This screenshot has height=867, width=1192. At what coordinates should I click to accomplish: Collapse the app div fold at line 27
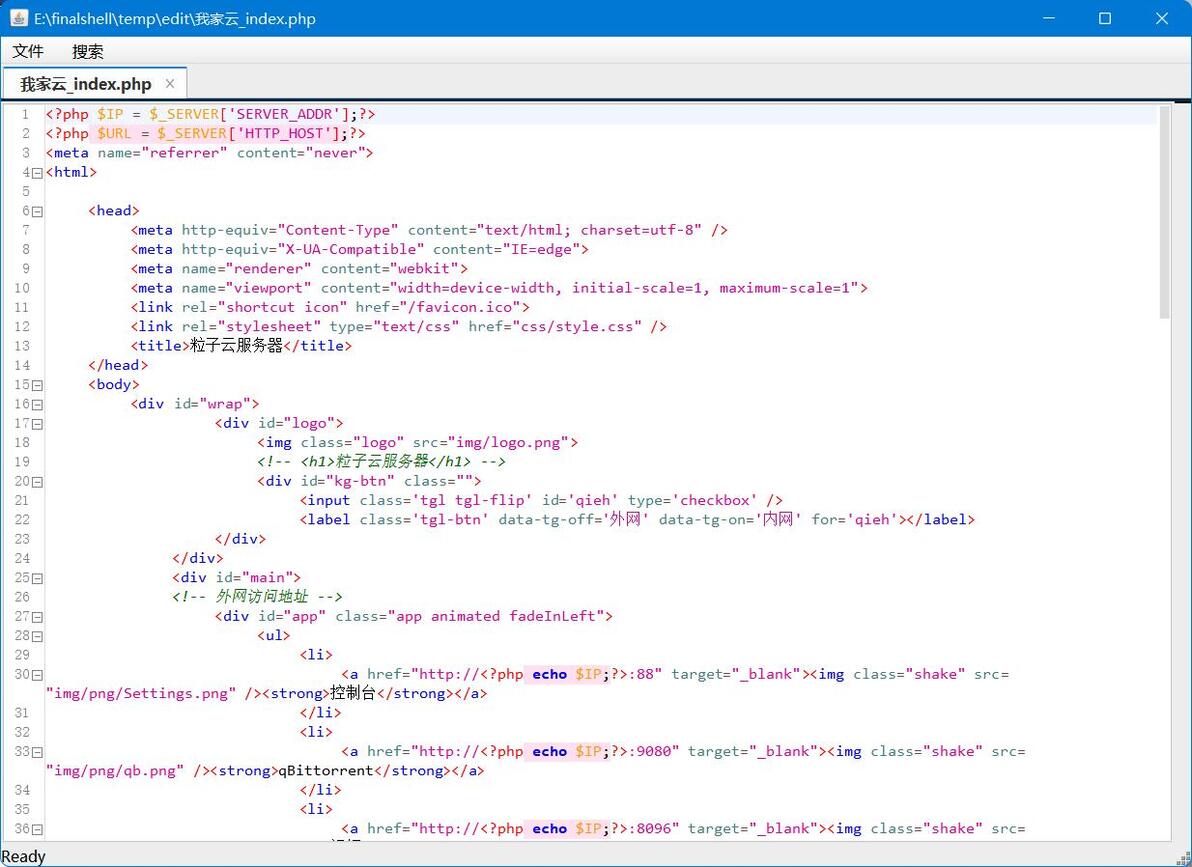(x=37, y=618)
